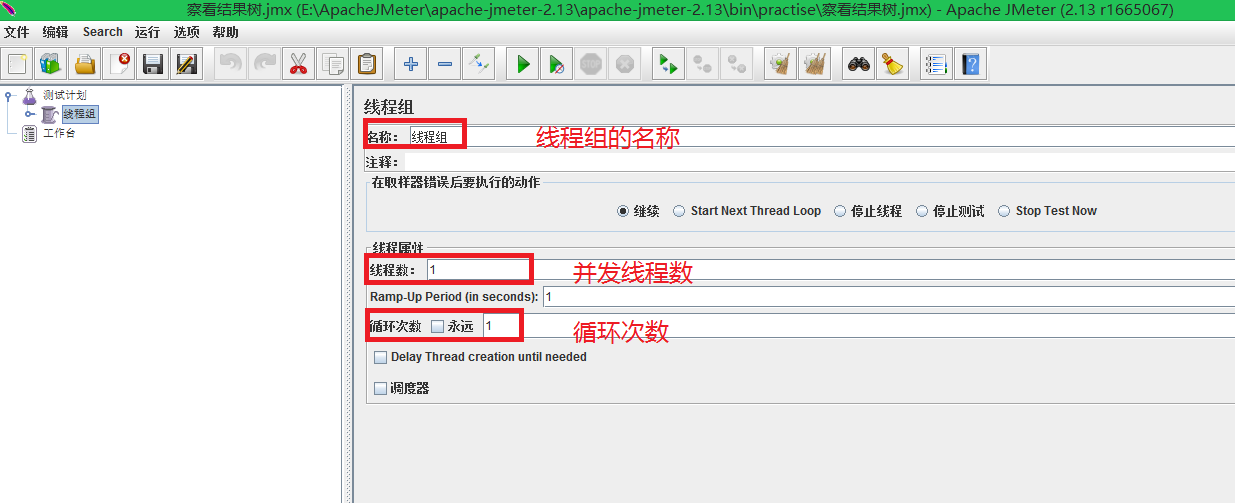Save the test plan with floppy icon

153,65
